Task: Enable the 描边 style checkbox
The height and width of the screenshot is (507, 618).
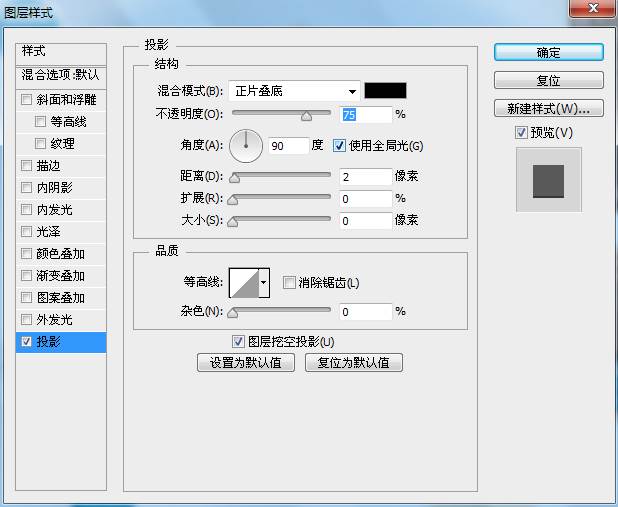Action: (x=26, y=166)
